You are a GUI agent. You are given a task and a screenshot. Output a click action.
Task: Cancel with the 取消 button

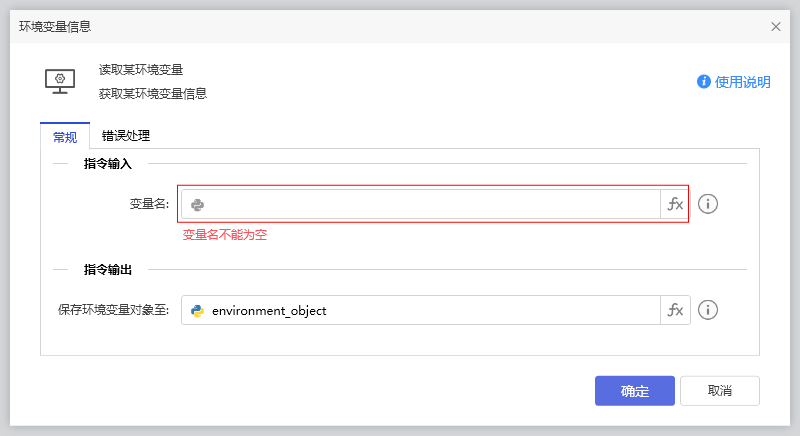719,391
